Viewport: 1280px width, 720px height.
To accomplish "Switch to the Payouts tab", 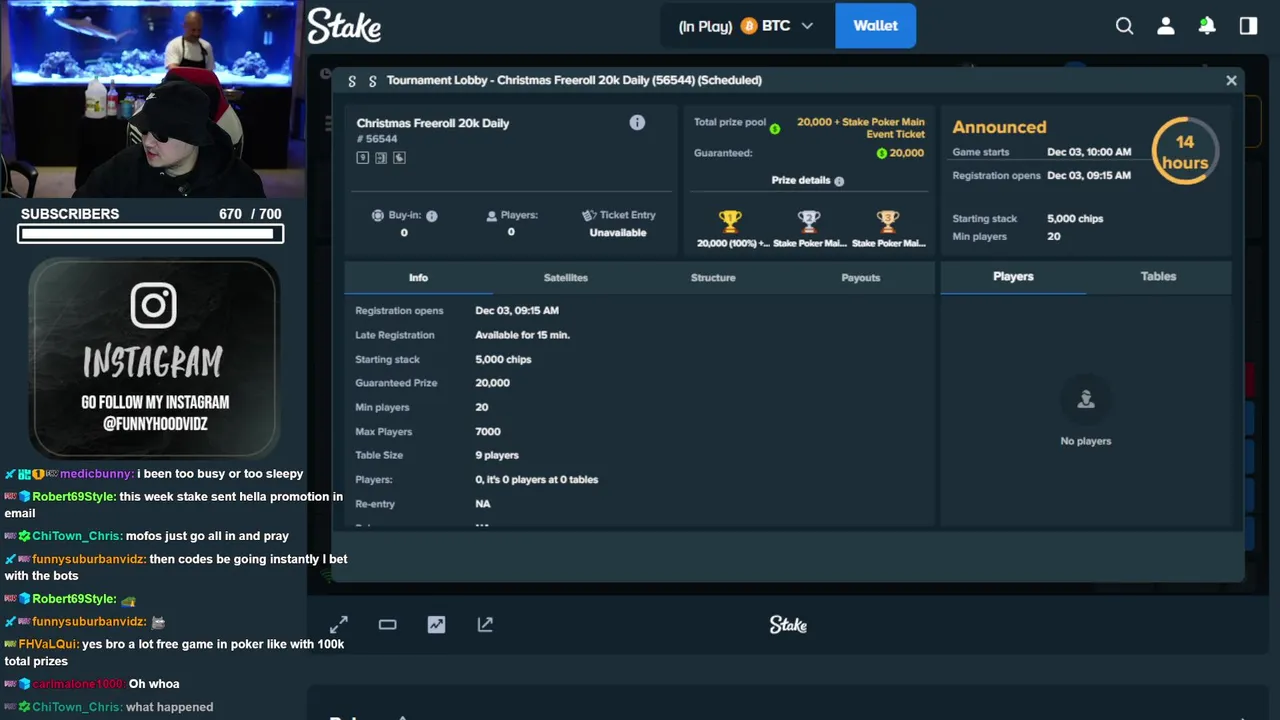I will pyautogui.click(x=861, y=277).
